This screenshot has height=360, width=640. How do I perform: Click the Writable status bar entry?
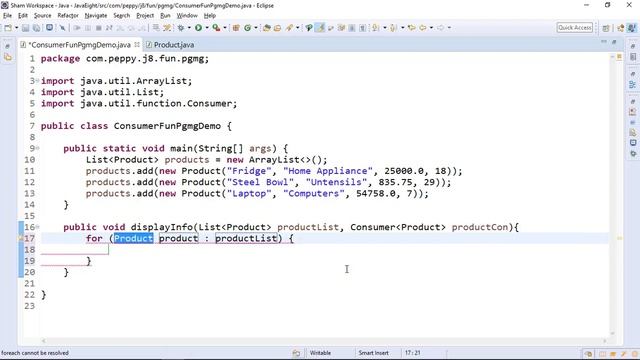[320, 353]
